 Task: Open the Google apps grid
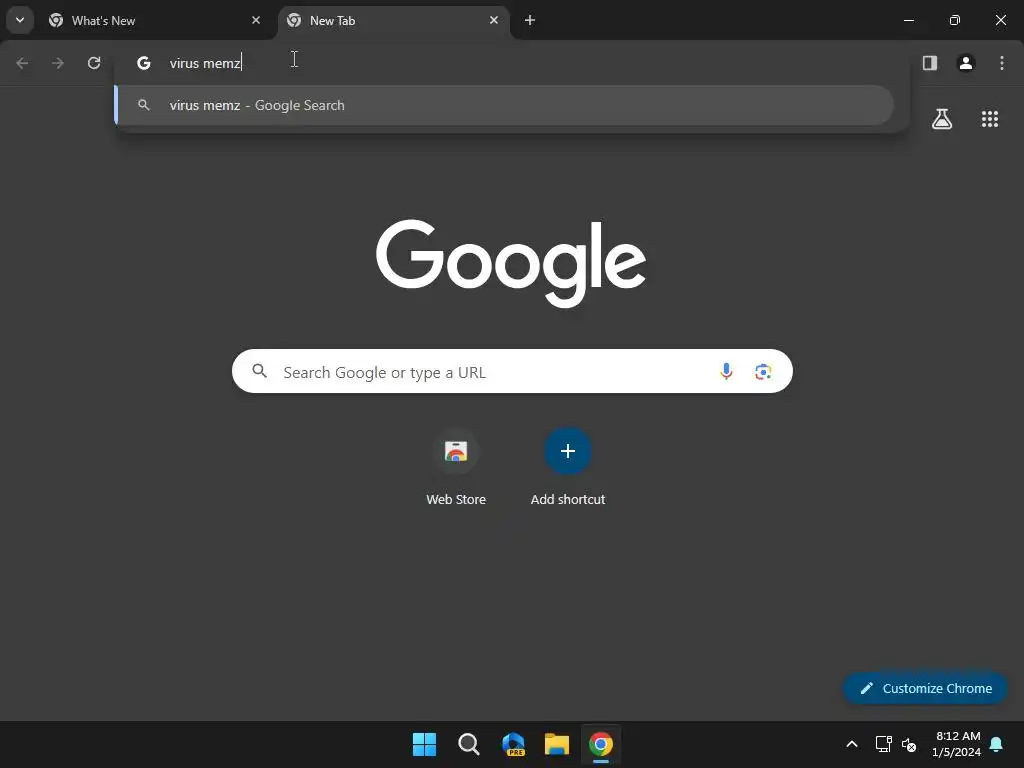click(x=990, y=119)
